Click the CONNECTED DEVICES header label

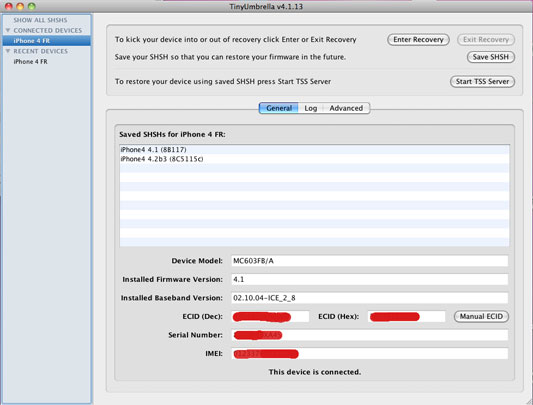click(x=48, y=30)
